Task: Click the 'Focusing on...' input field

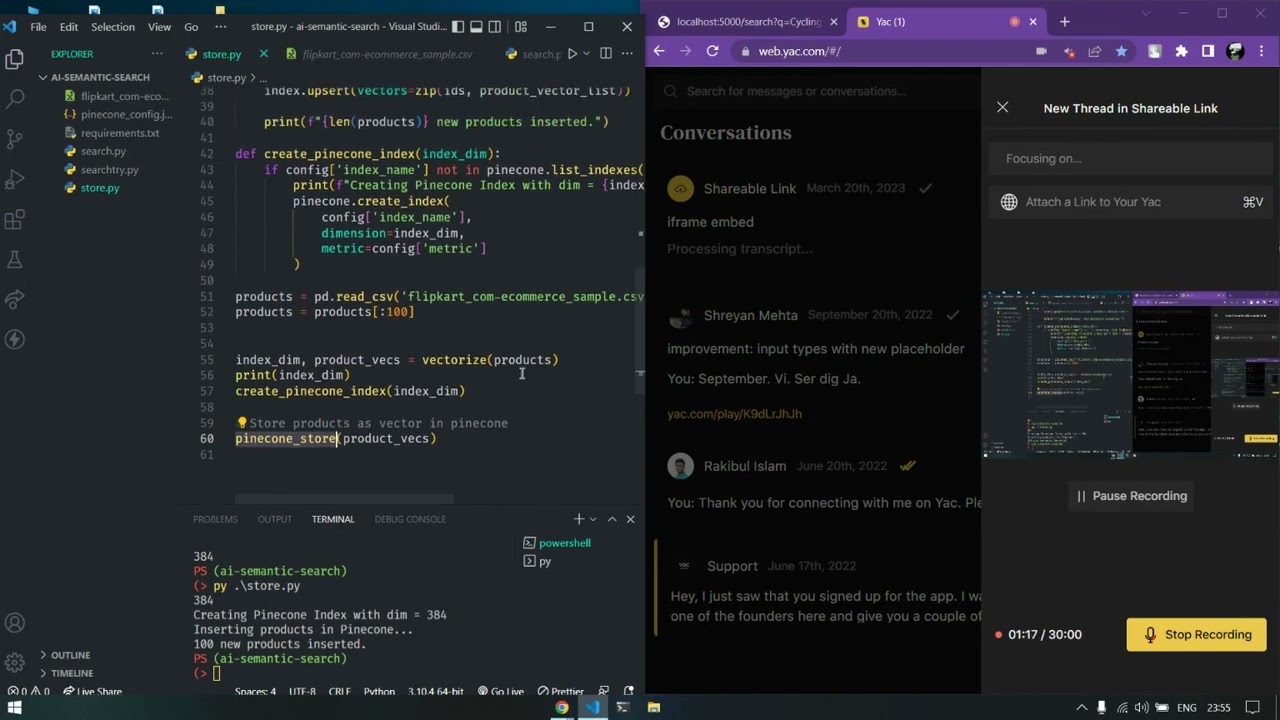Action: click(1130, 158)
